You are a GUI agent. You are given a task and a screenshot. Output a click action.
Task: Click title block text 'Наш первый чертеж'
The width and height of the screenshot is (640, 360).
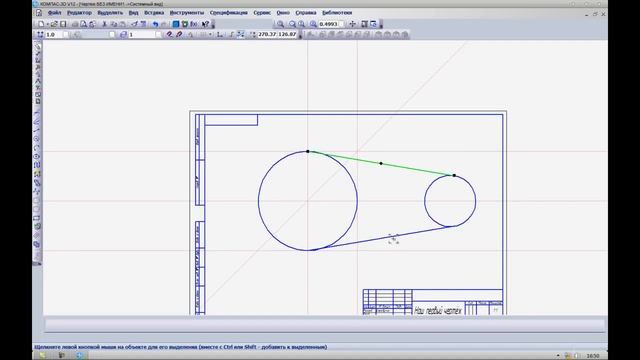pyautogui.click(x=438, y=311)
